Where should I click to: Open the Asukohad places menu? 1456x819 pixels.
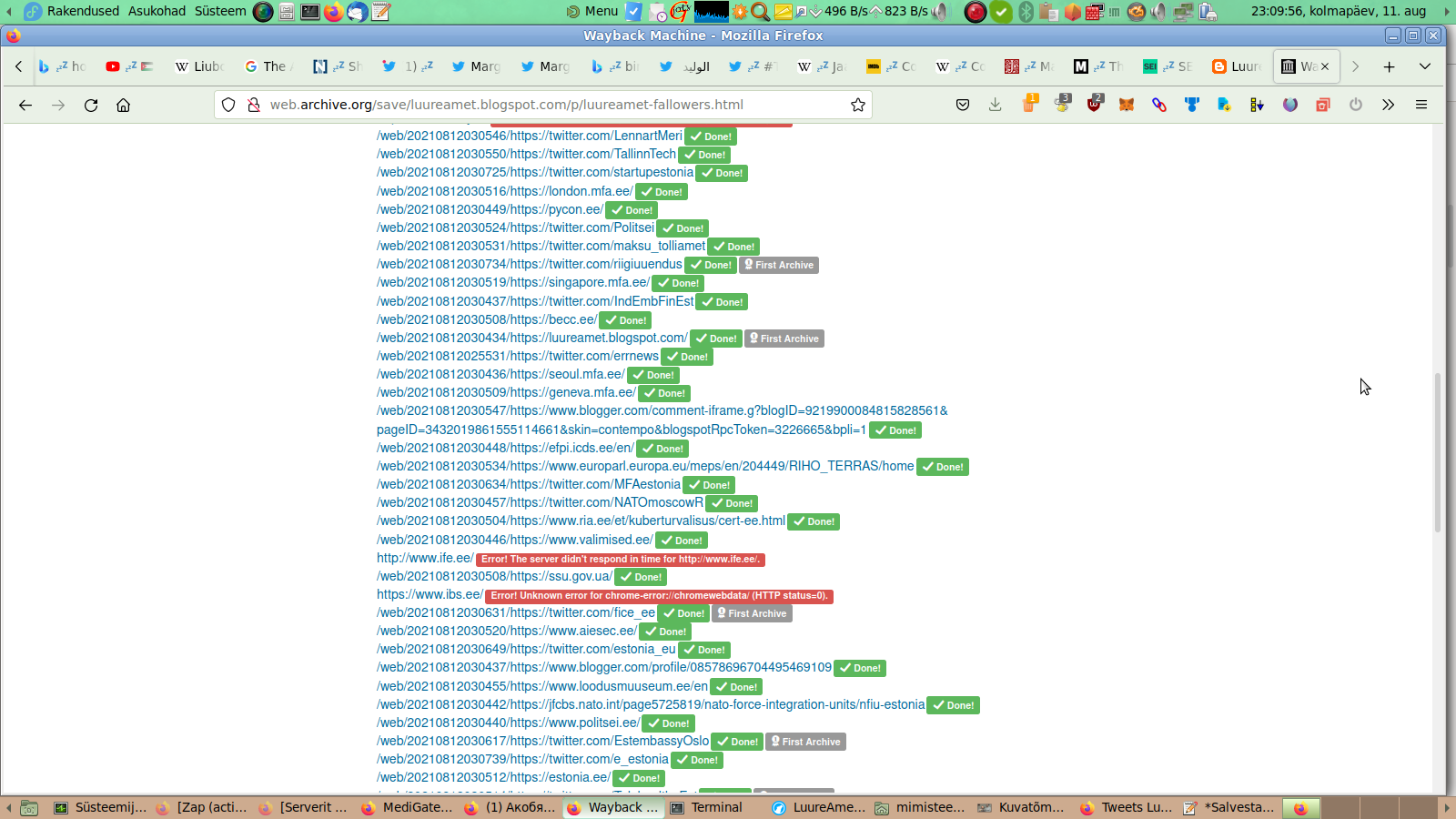pyautogui.click(x=157, y=11)
